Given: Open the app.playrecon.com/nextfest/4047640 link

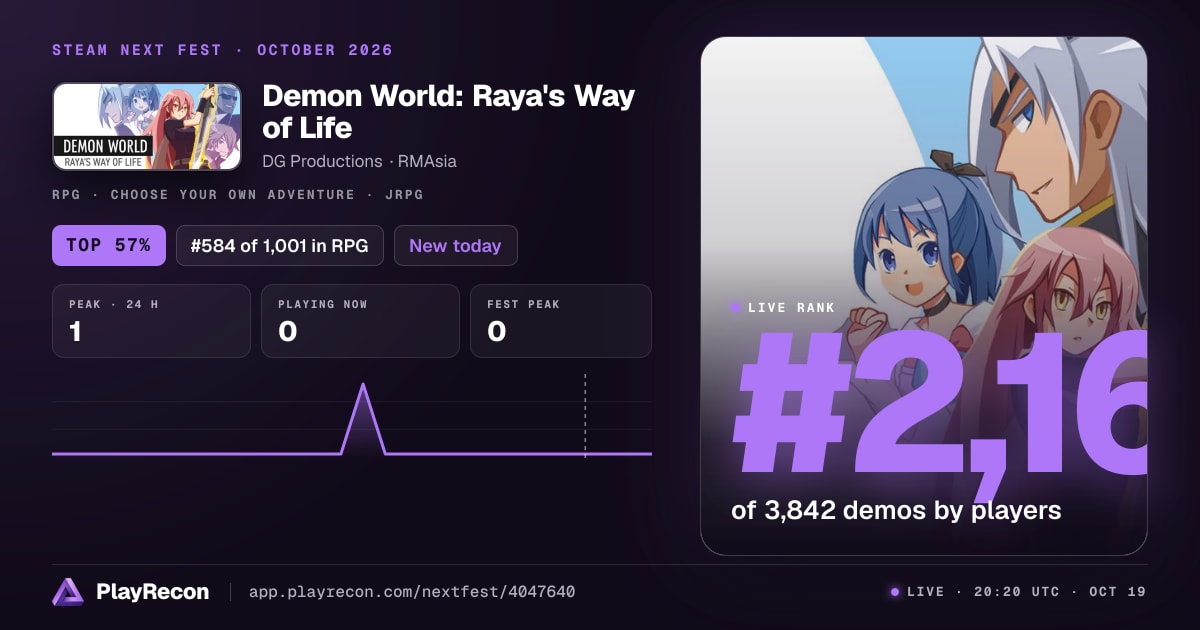Looking at the screenshot, I should 412,592.
